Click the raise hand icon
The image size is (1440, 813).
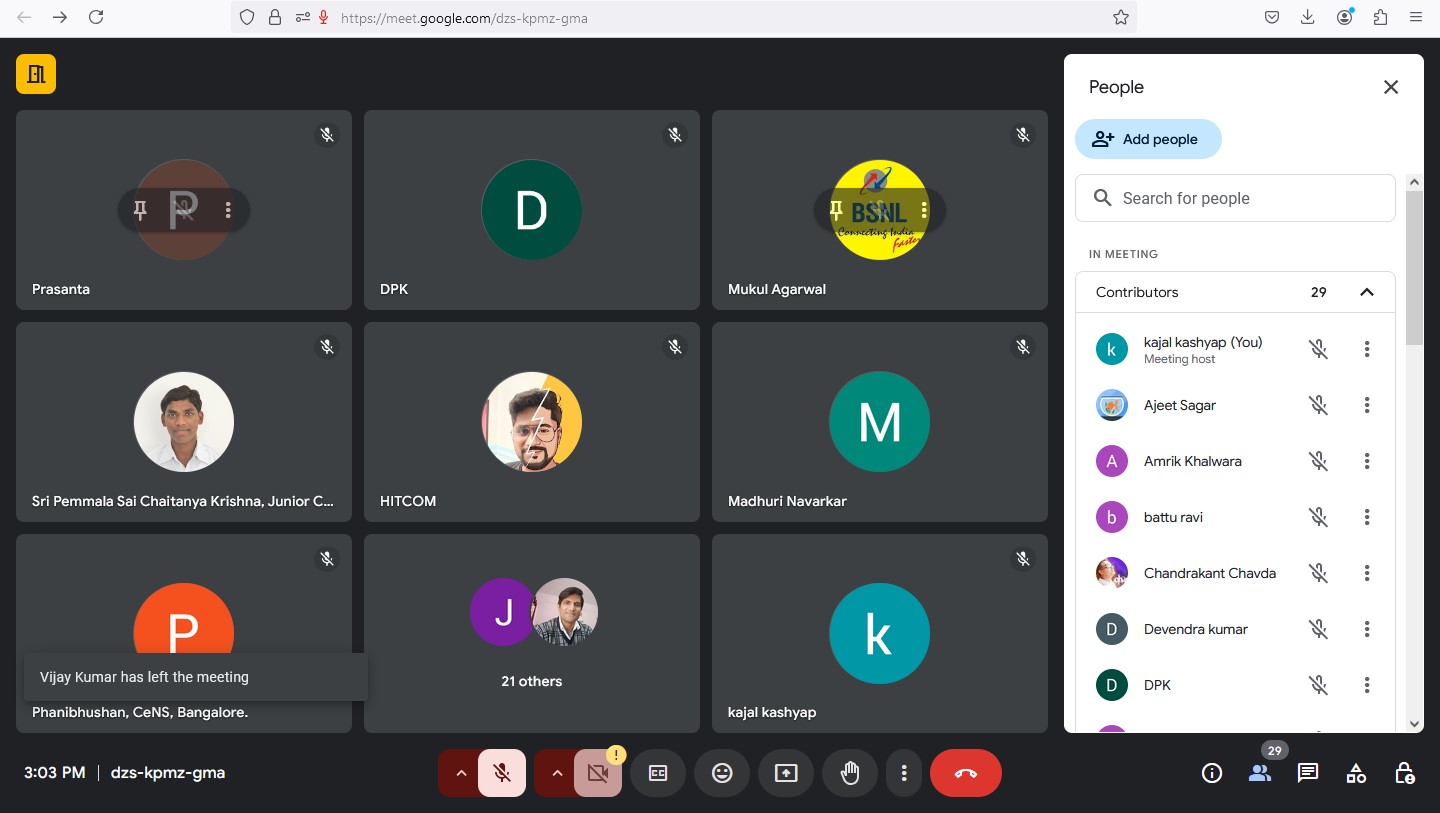click(x=850, y=773)
